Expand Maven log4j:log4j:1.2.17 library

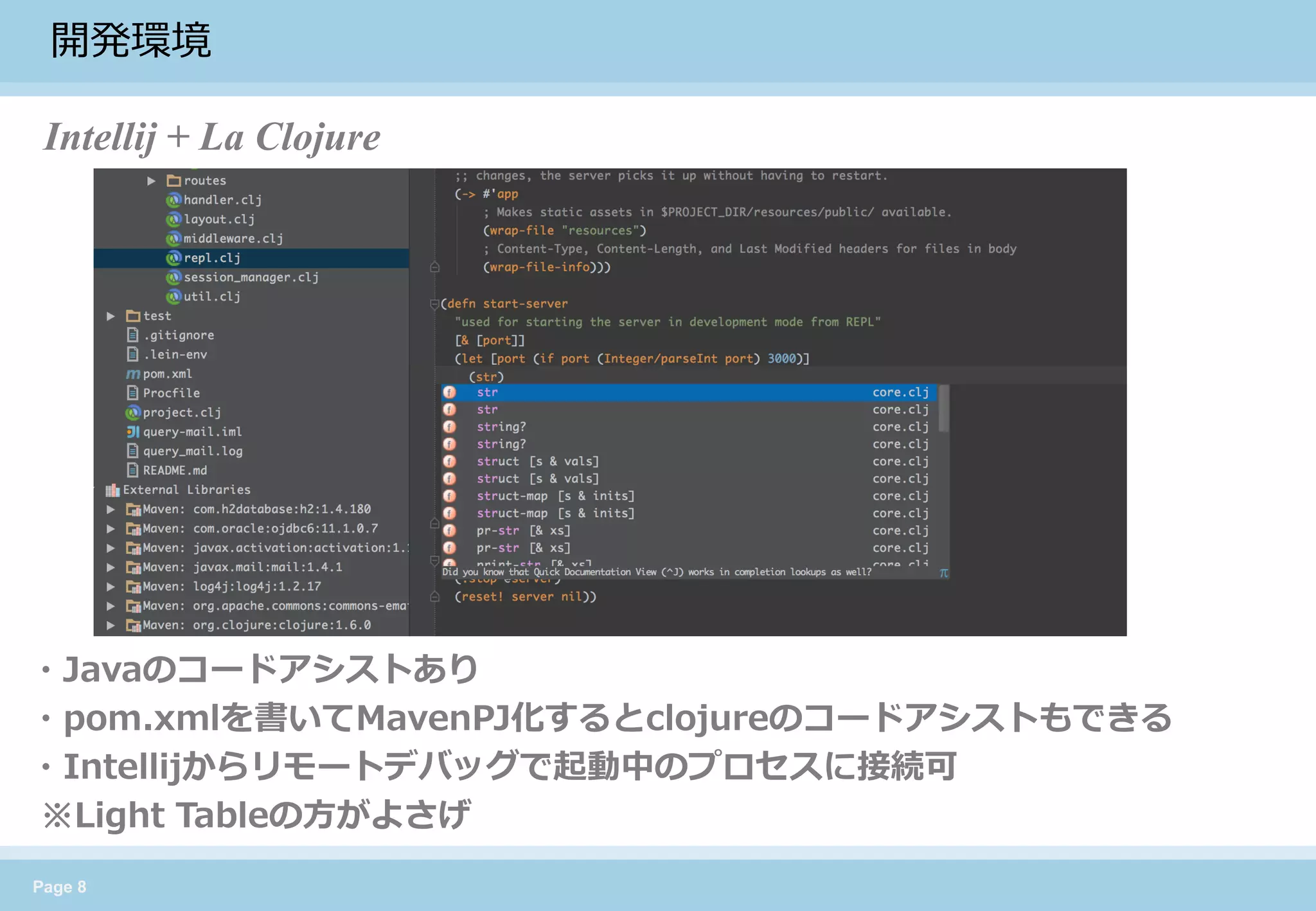point(111,587)
